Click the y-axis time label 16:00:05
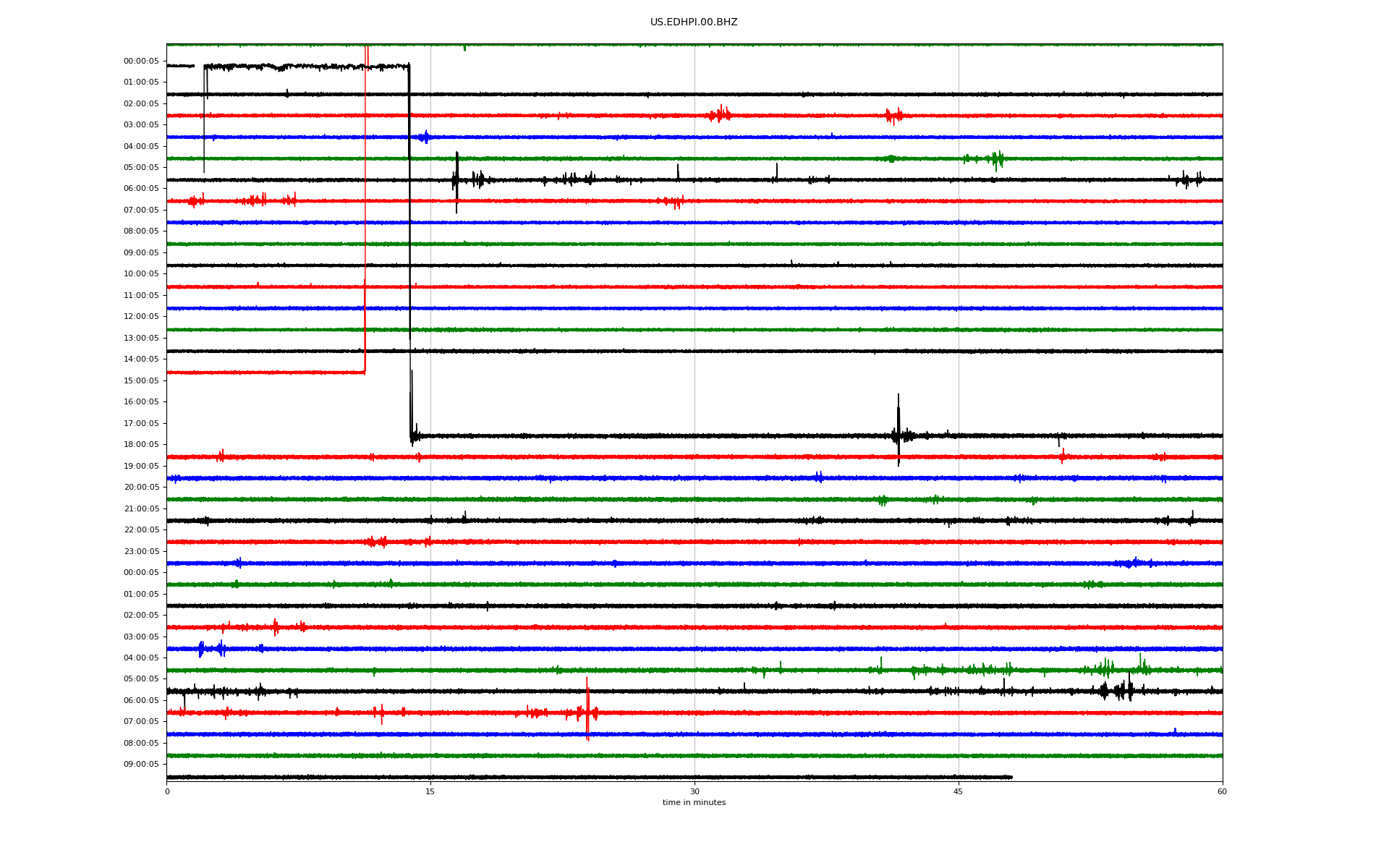 (141, 402)
